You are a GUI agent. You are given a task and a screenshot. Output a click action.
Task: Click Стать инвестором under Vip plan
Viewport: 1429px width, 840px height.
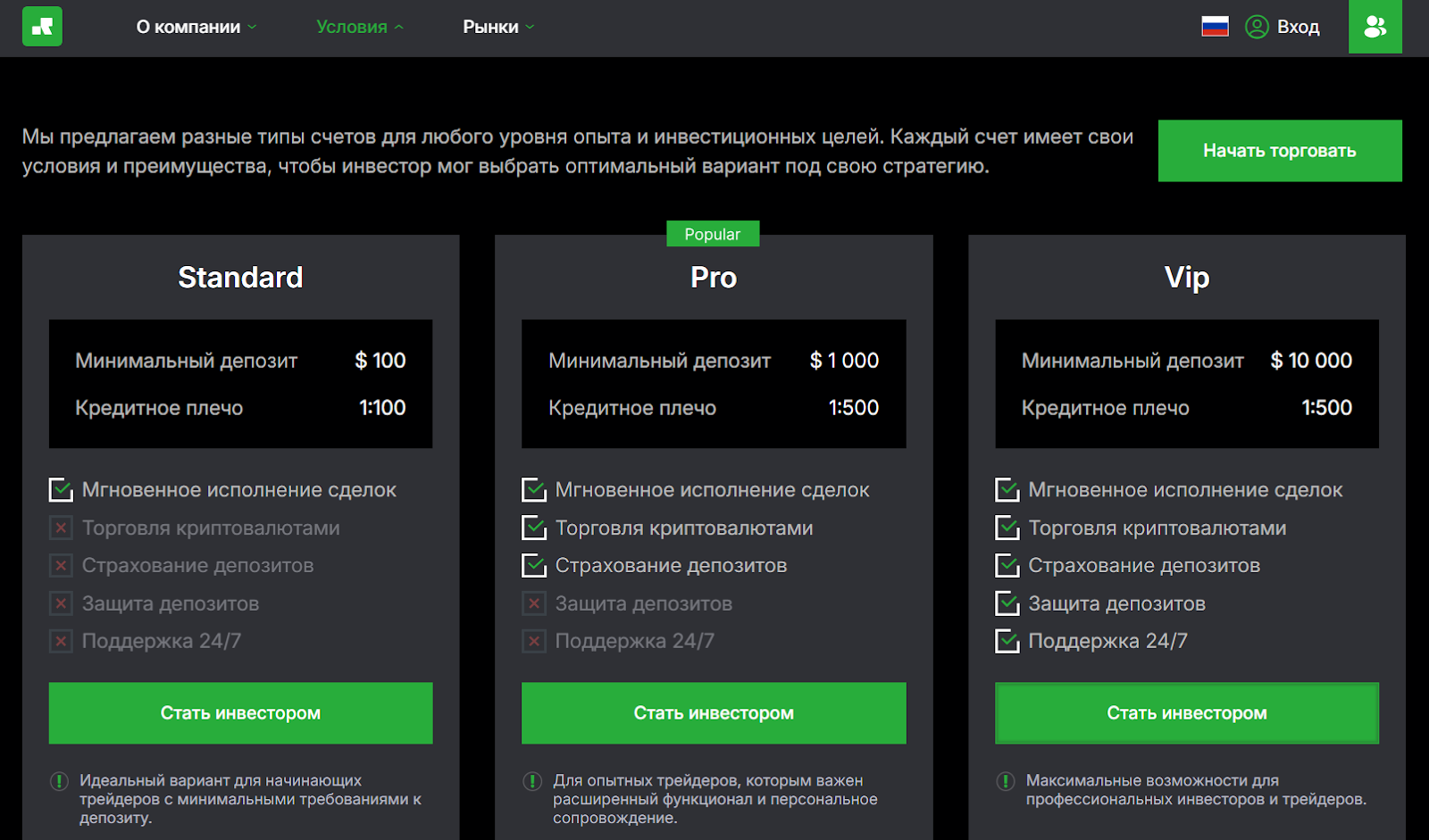[1187, 713]
